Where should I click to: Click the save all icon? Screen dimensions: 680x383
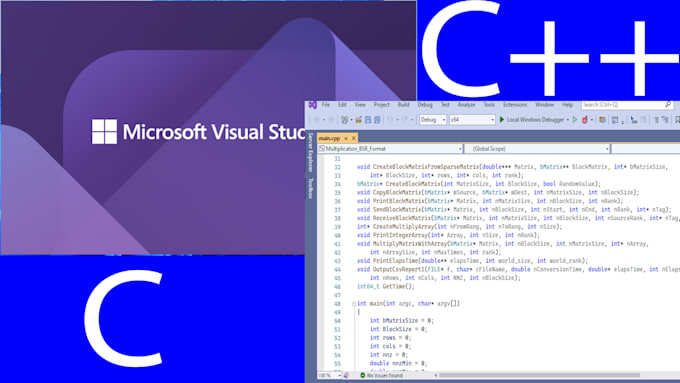(377, 120)
